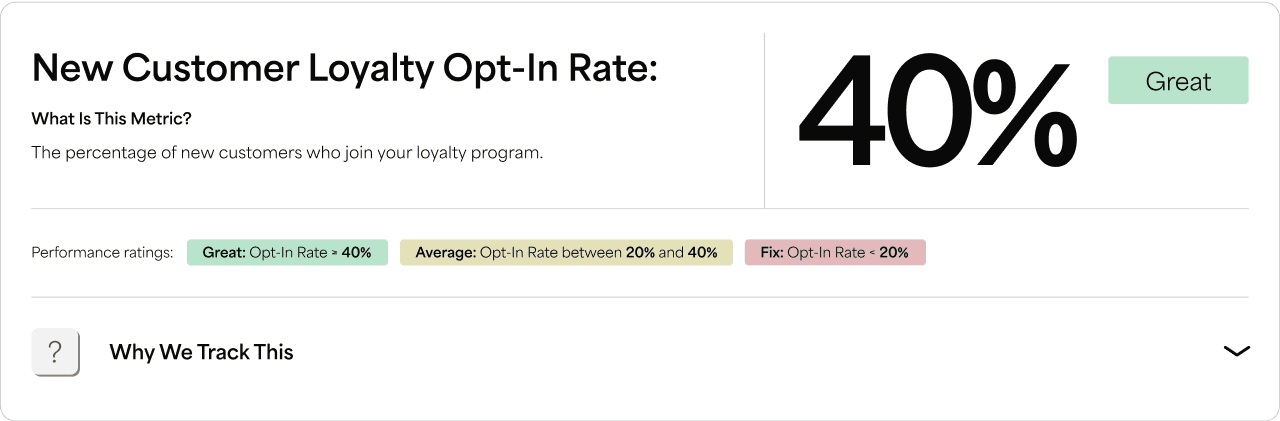1280x421 pixels.
Task: Click the Why We Track This label
Action: point(201,352)
